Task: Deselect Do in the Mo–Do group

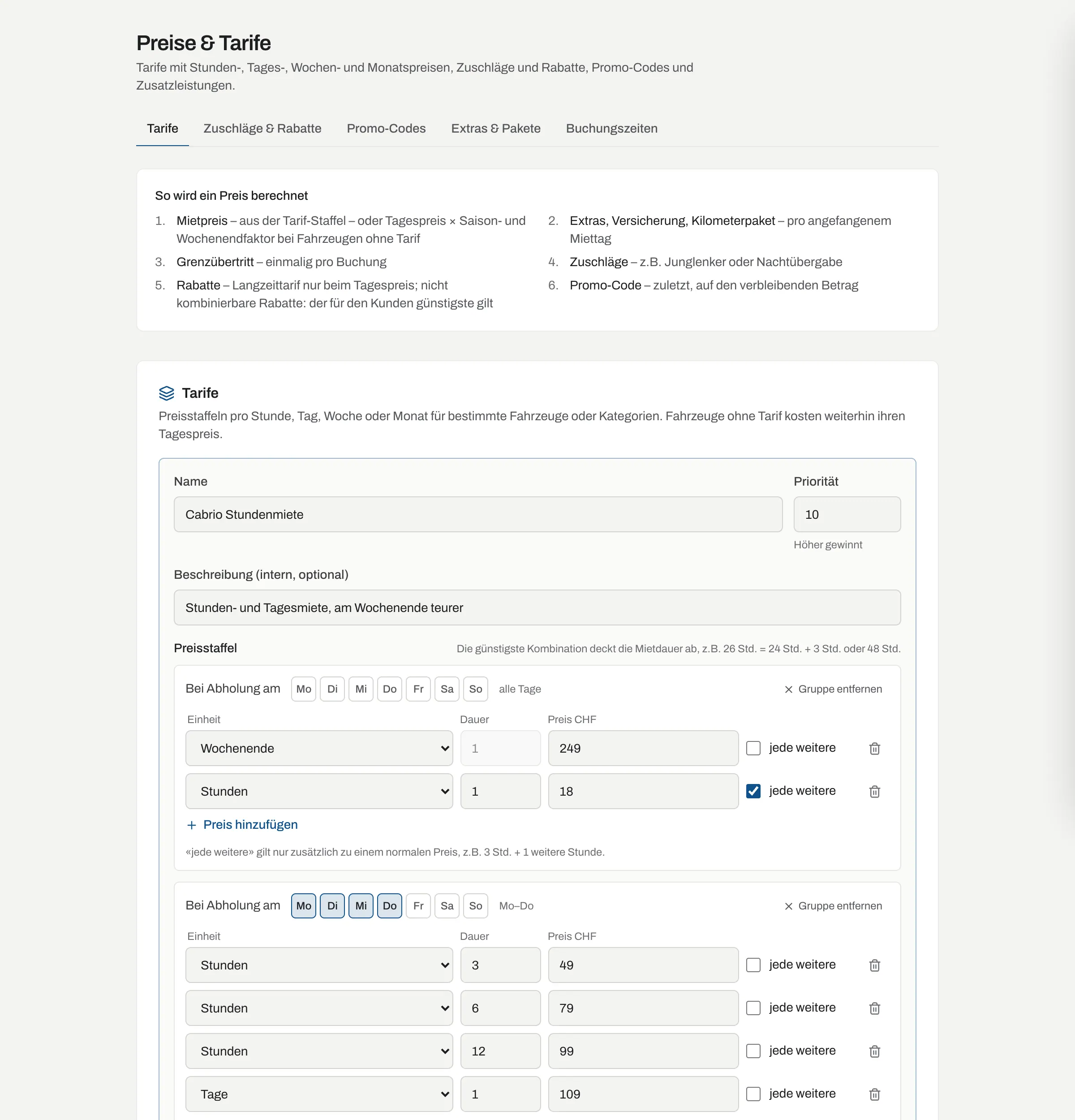Action: pos(390,906)
